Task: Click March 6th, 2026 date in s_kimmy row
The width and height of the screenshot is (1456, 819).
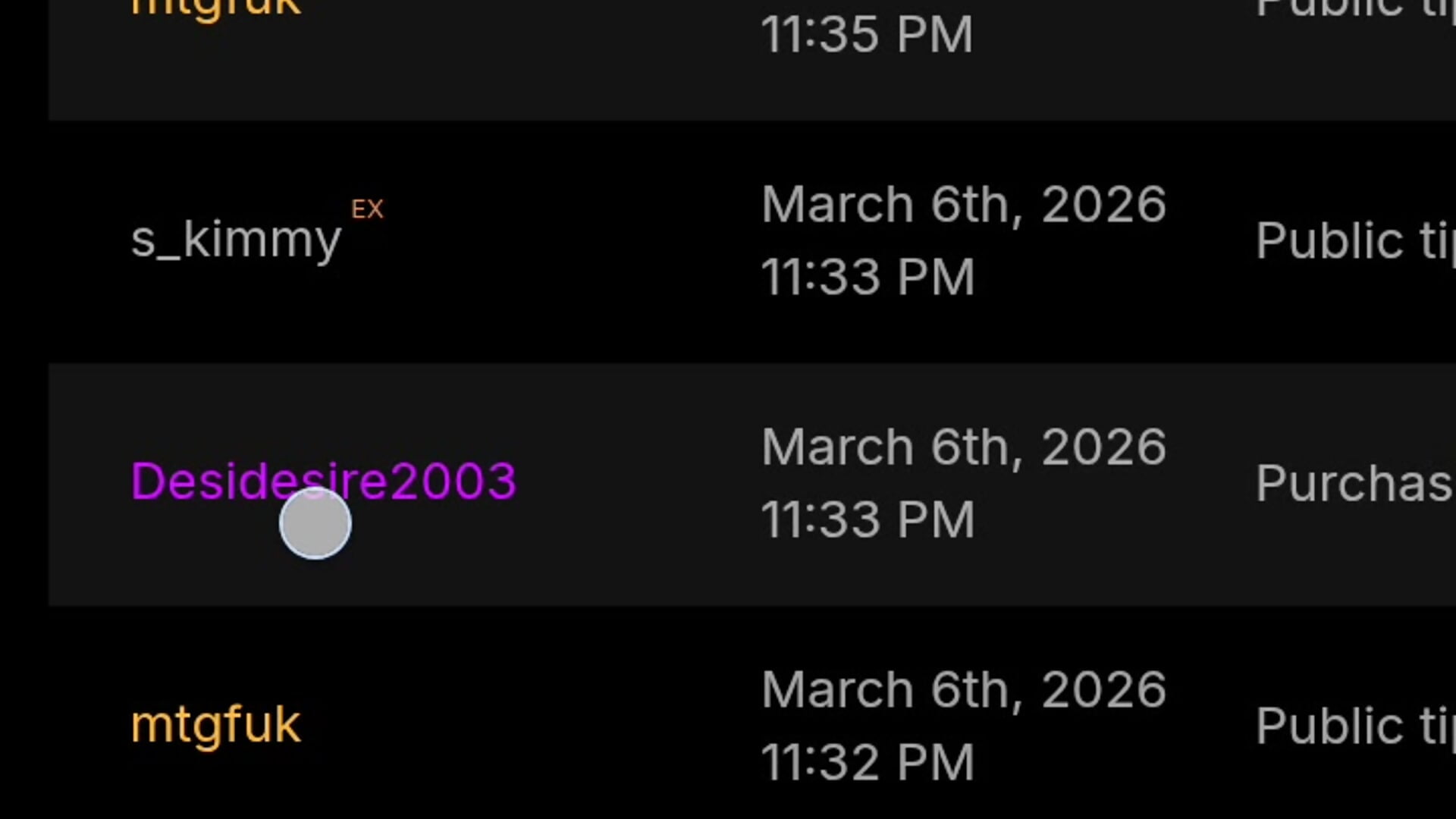Action: [x=963, y=205]
